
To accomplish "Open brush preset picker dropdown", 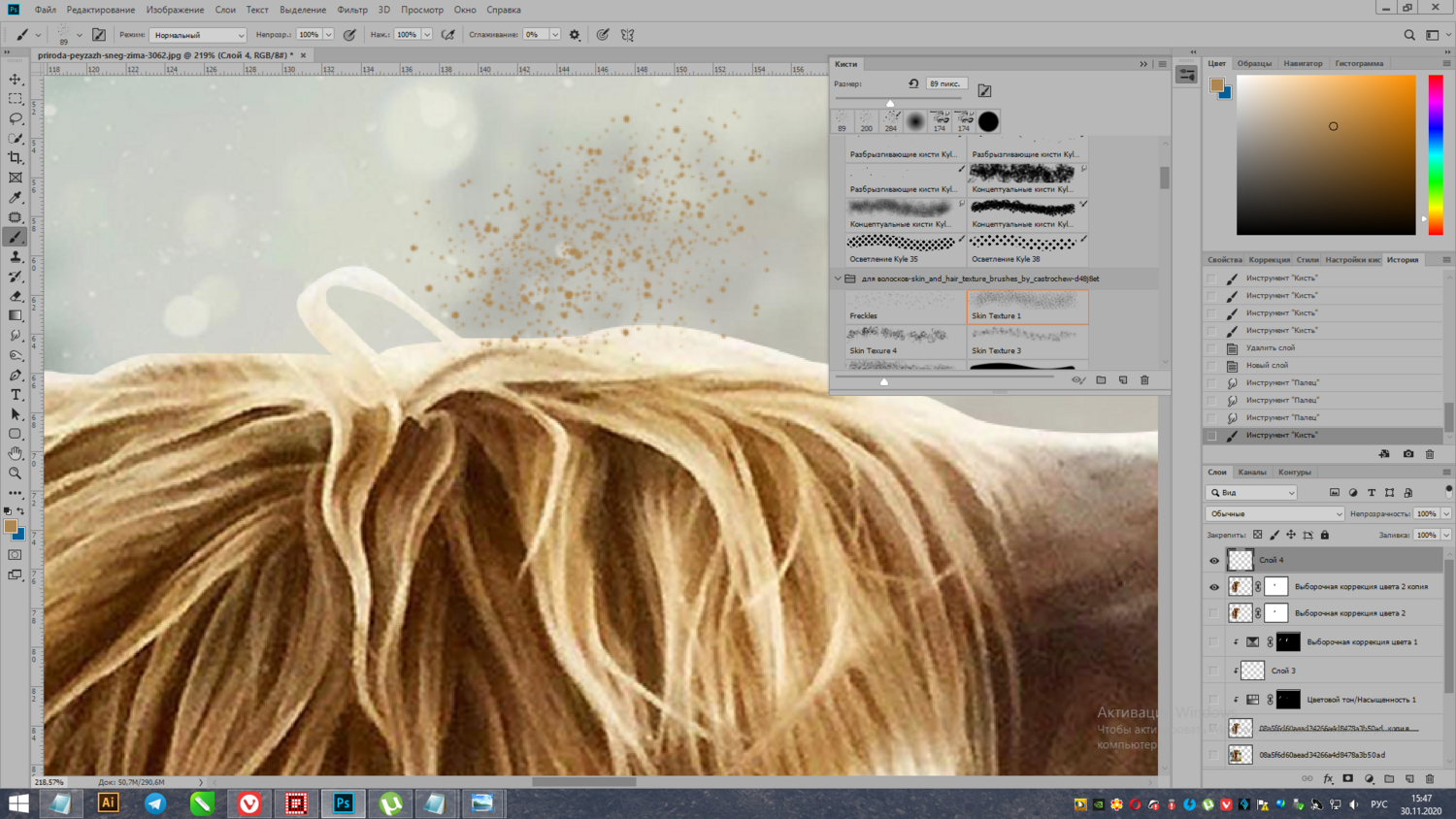I will coord(79,35).
